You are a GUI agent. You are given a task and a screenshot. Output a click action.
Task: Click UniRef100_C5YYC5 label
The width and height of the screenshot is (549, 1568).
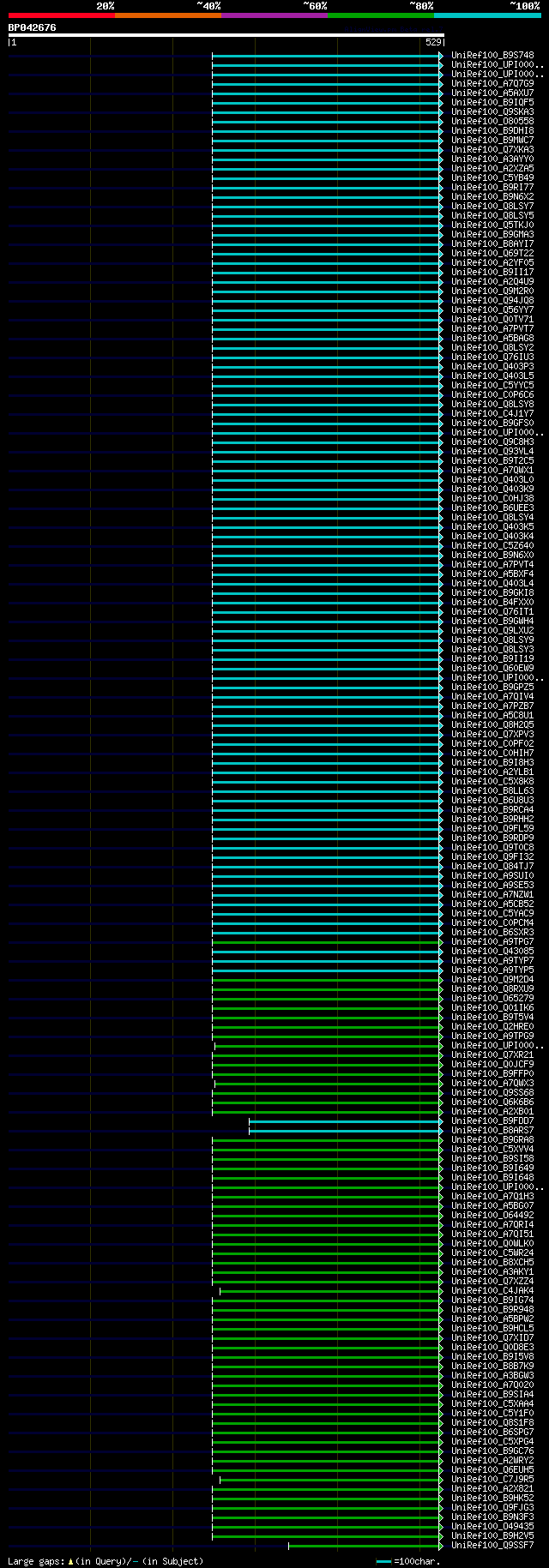click(x=492, y=386)
